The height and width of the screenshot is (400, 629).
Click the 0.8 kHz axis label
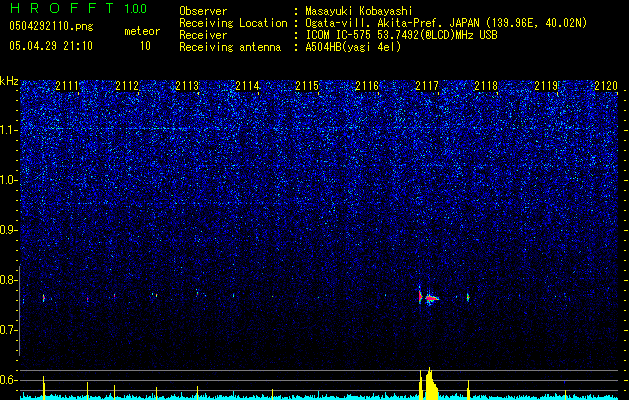9,280
